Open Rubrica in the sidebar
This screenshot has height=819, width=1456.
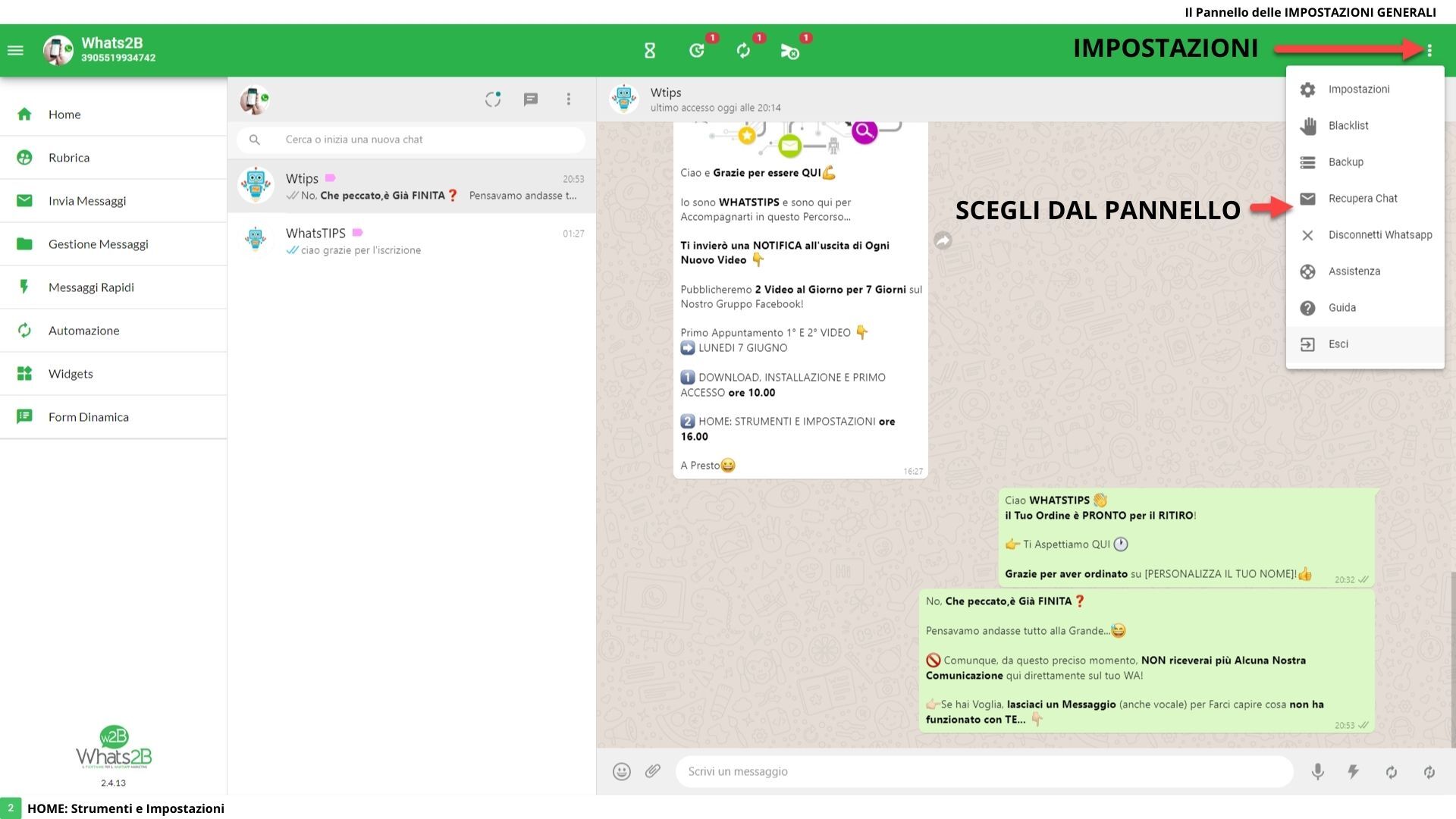click(x=114, y=158)
